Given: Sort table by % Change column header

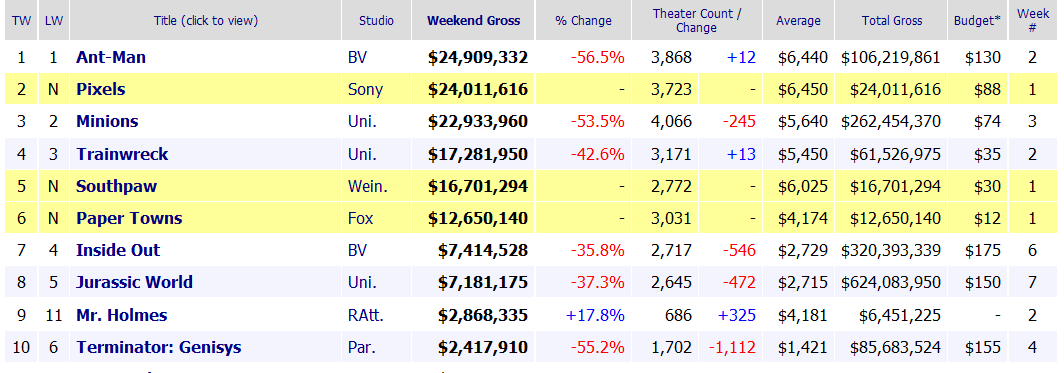Looking at the screenshot, I should click(584, 20).
